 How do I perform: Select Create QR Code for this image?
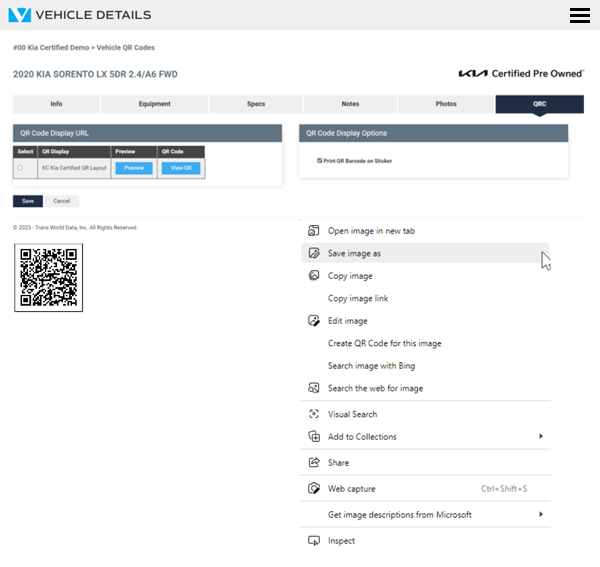coord(425,343)
